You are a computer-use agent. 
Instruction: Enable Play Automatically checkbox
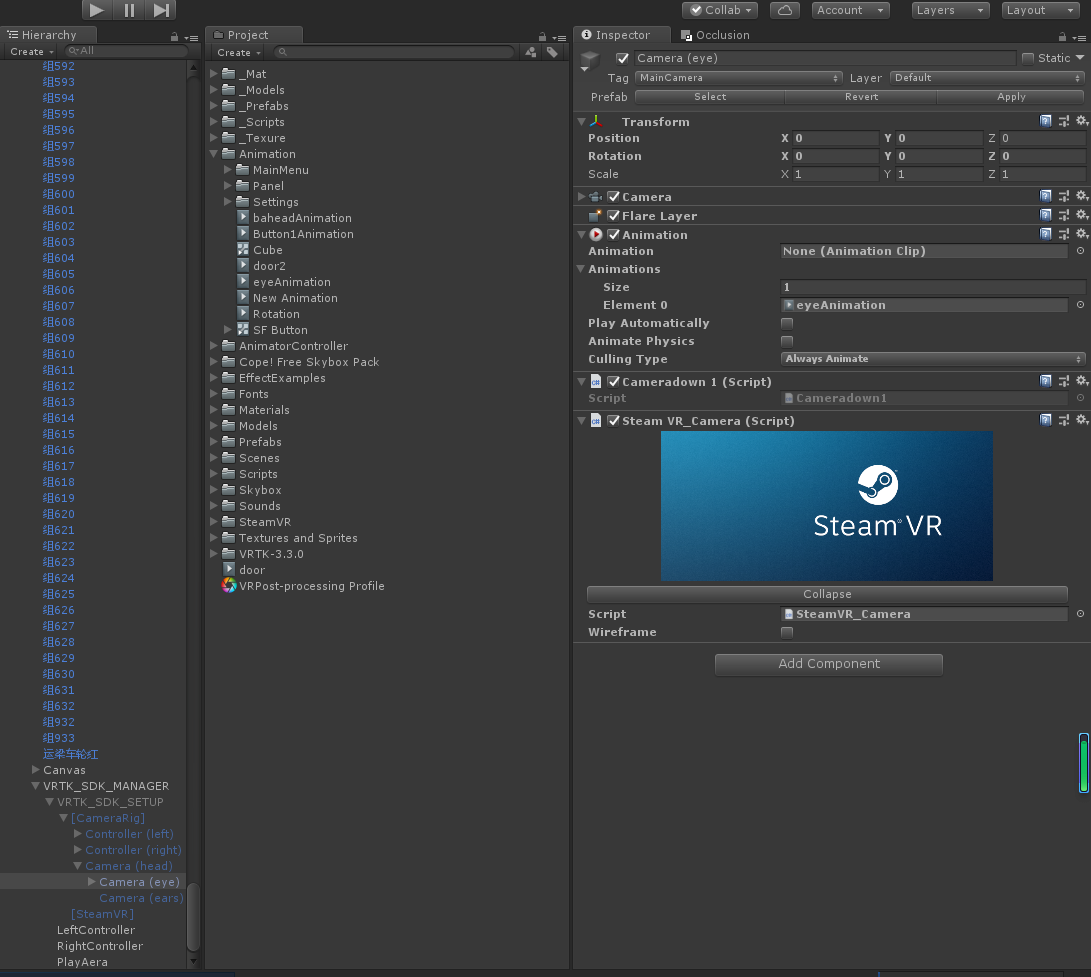(787, 324)
